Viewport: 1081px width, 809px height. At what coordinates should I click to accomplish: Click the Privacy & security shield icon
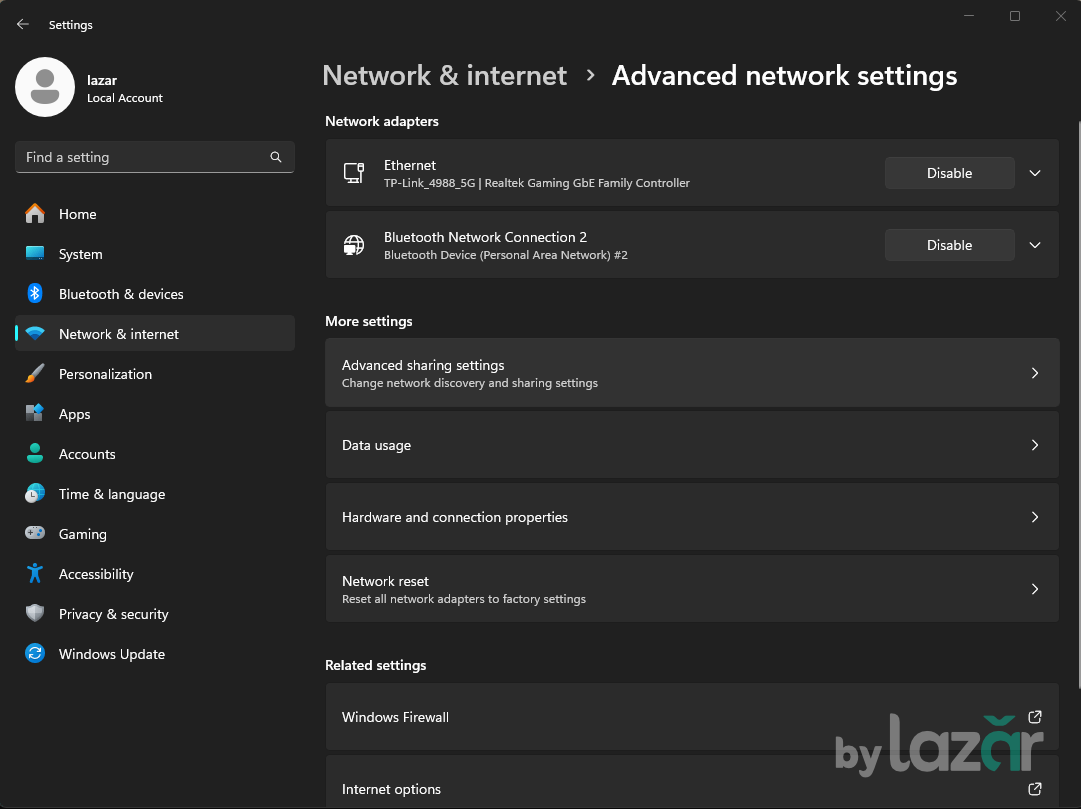(x=35, y=614)
